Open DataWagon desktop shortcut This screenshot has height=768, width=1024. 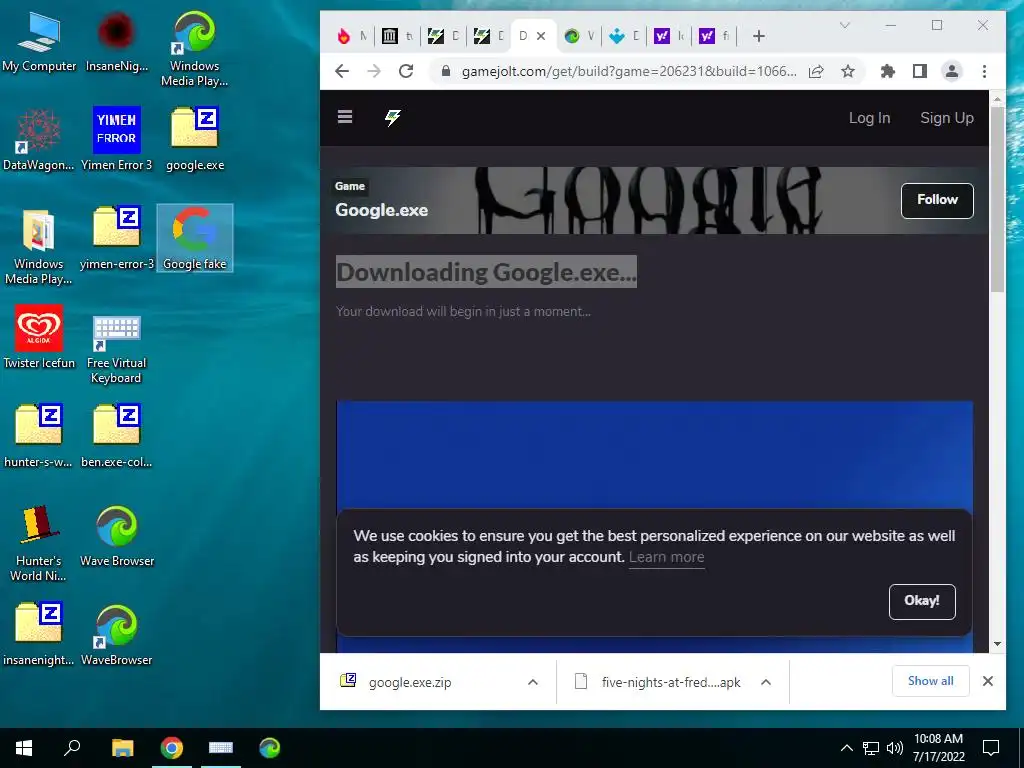39,140
